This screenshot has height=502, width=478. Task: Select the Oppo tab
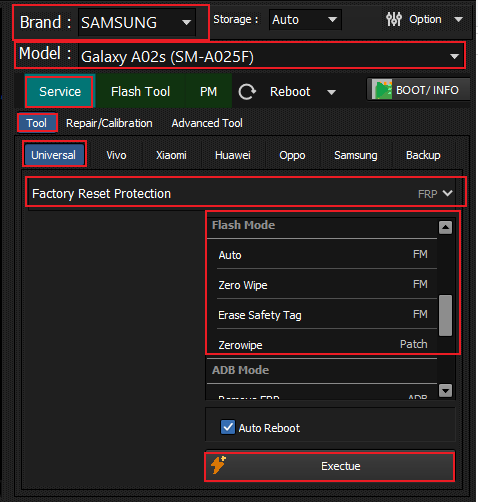tap(292, 155)
